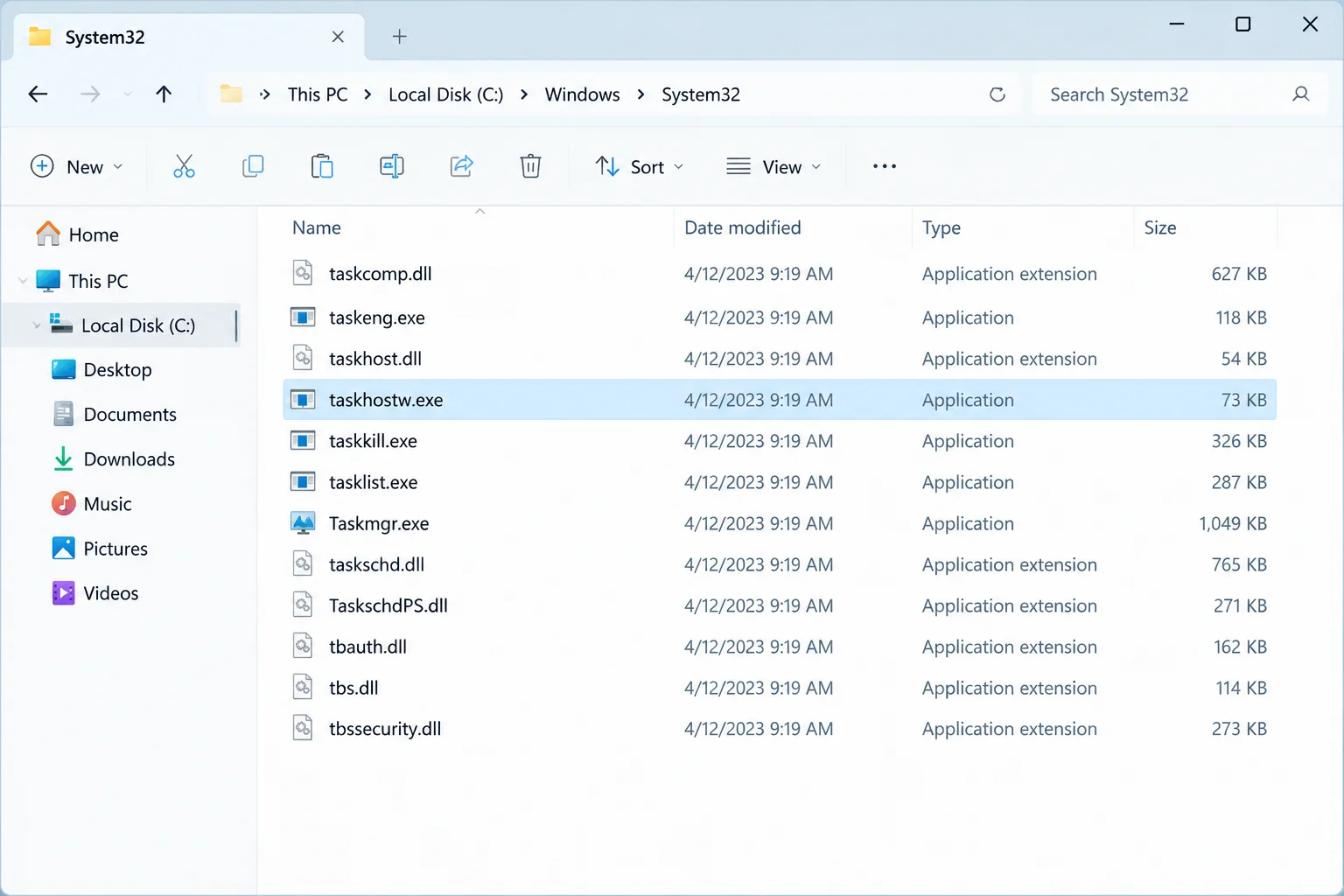Select the taskeng.exe file name
The image size is (1344, 896).
pyautogui.click(x=377, y=318)
